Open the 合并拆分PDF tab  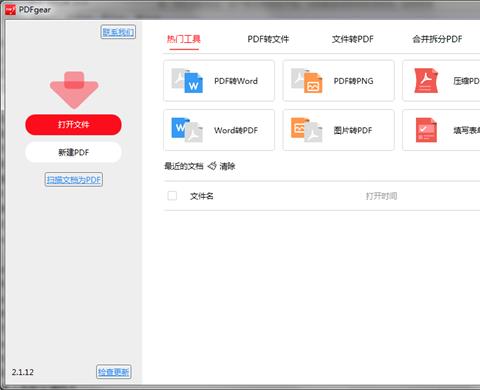coord(437,39)
